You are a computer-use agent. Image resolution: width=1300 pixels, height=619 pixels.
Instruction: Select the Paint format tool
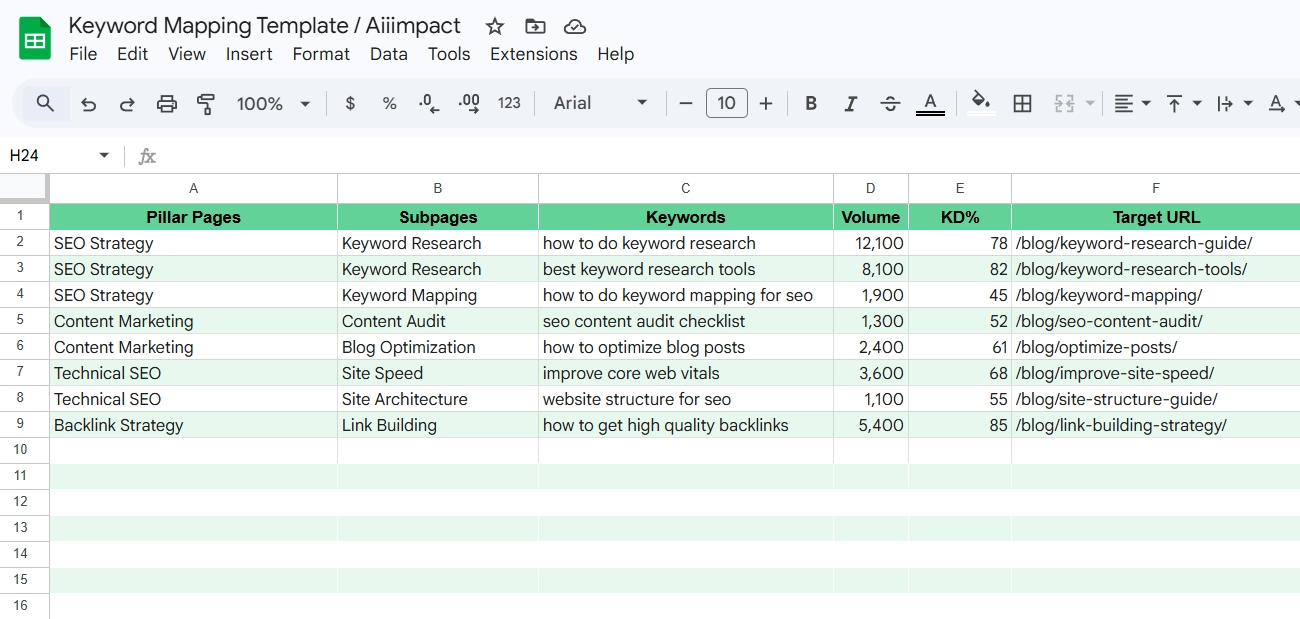coord(206,103)
